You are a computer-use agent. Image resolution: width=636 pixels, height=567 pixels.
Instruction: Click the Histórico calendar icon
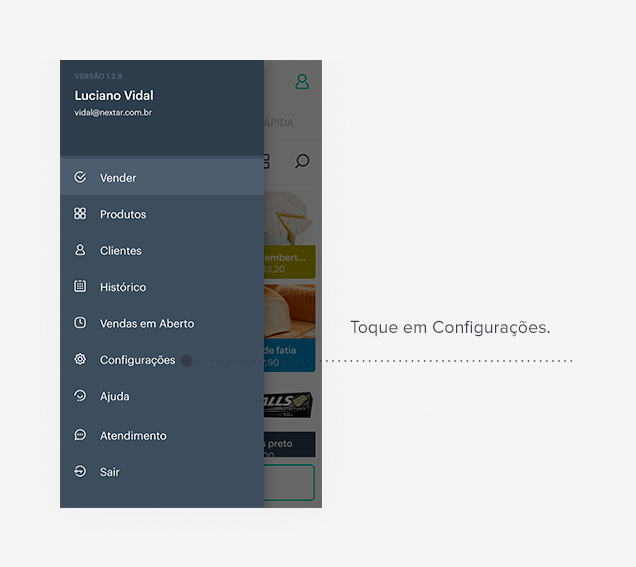80,286
